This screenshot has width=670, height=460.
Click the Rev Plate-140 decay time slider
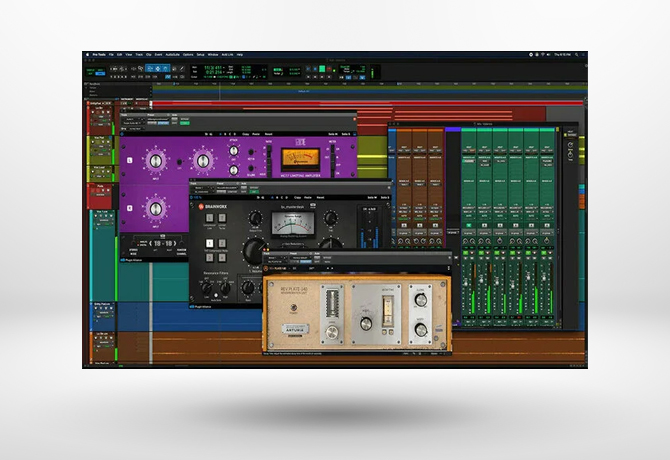[387, 312]
